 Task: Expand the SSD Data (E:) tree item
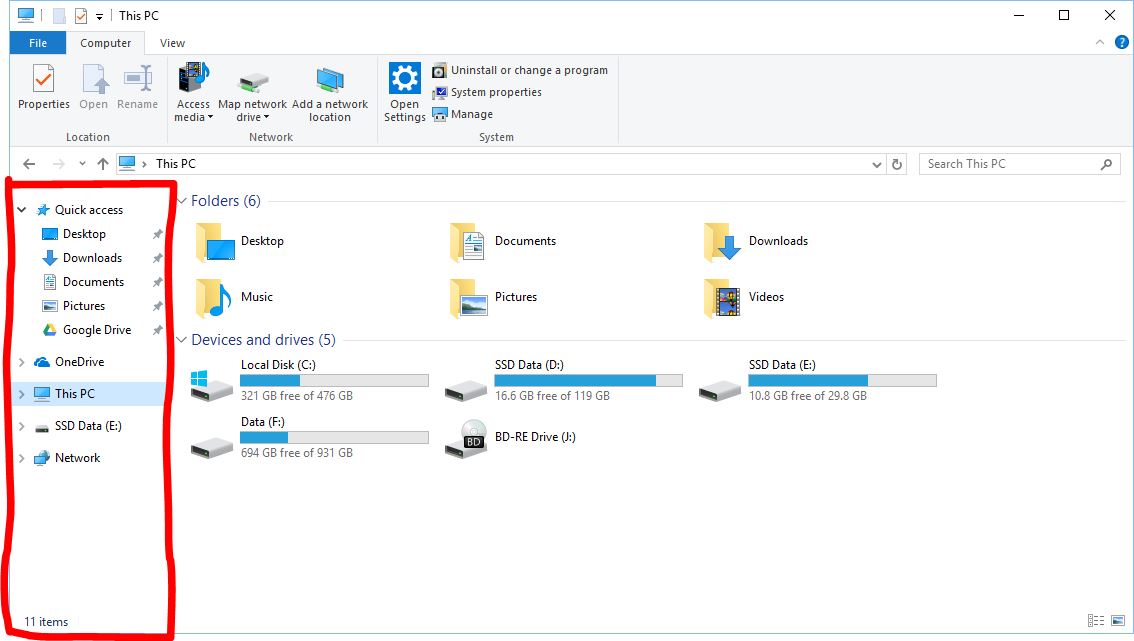point(20,425)
